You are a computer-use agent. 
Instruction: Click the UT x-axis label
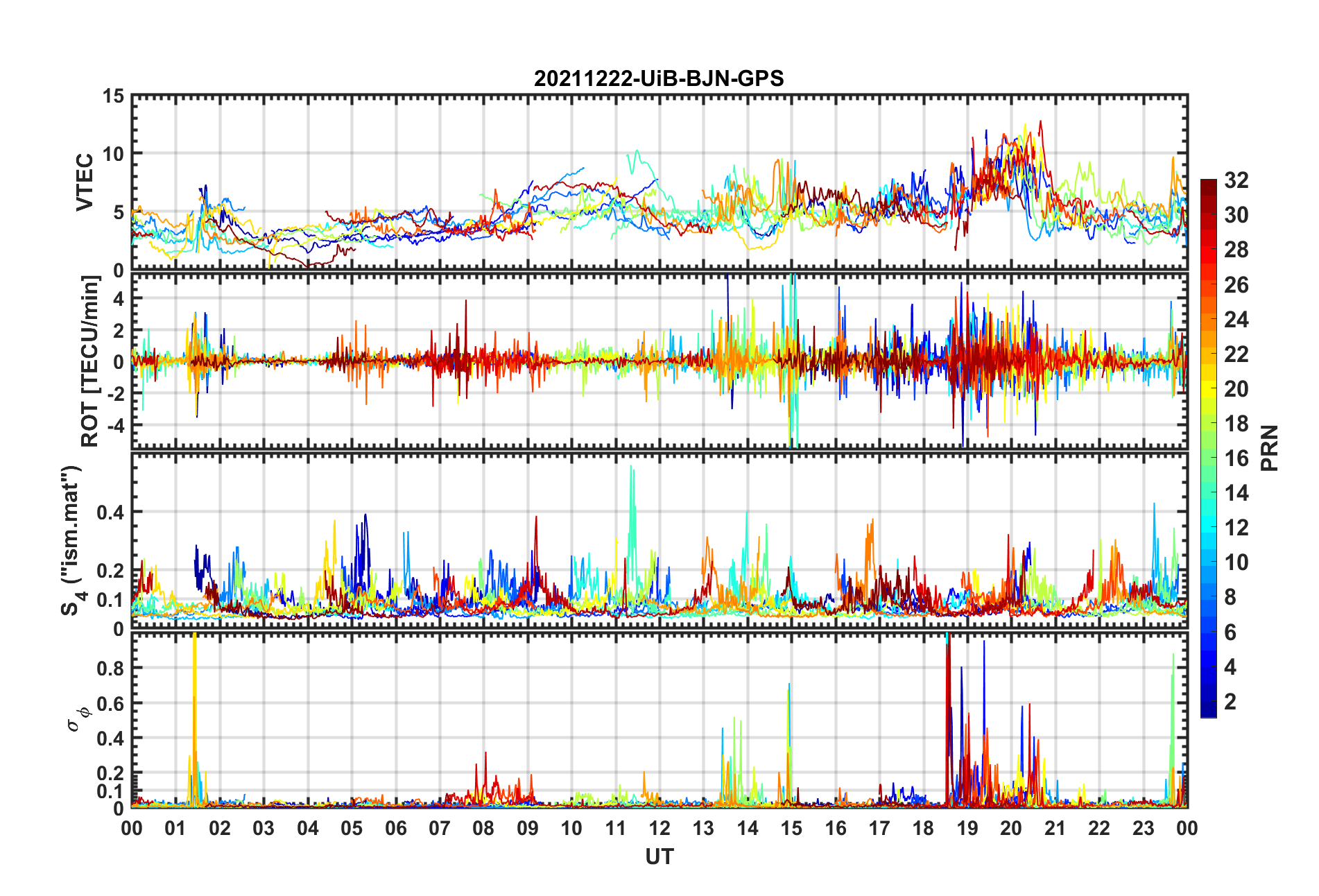click(659, 857)
